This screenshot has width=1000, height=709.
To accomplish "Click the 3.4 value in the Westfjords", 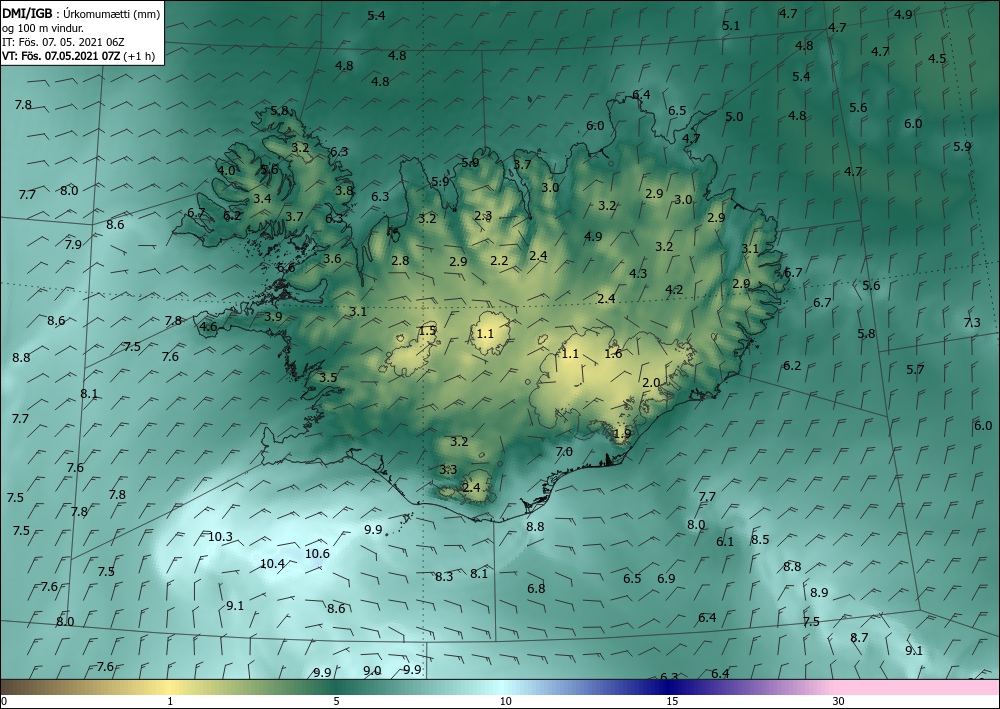I will (x=262, y=198).
